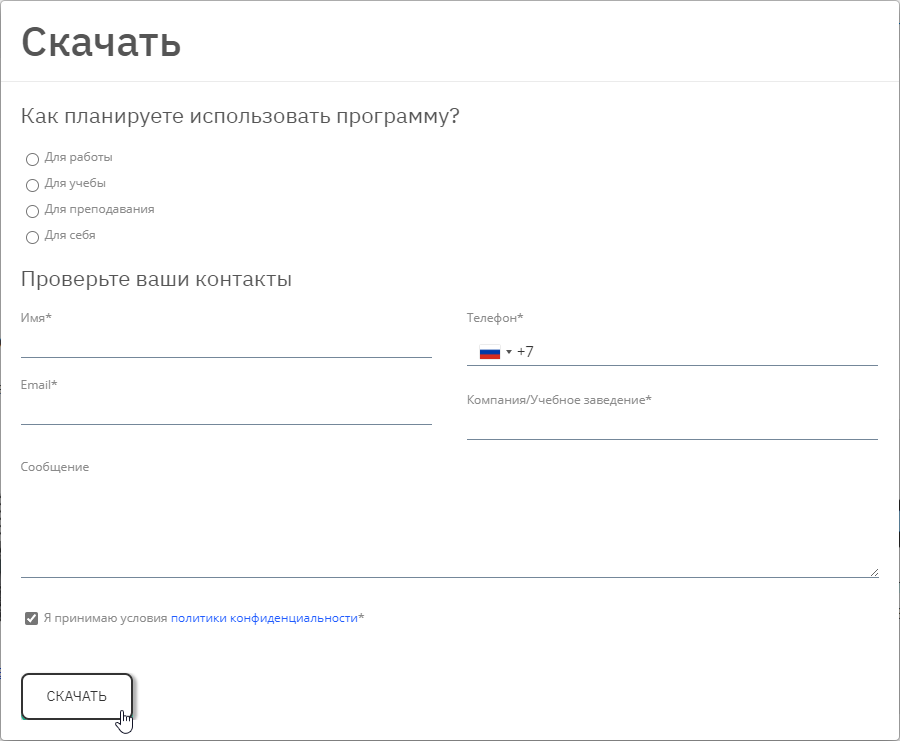Focus the "Имя" name input field
The height and width of the screenshot is (741, 900).
coord(226,345)
